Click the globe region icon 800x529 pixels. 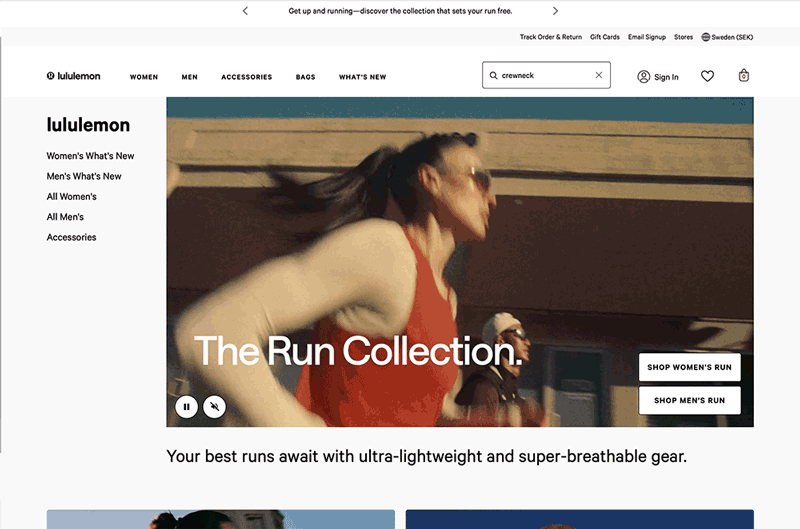coord(706,37)
